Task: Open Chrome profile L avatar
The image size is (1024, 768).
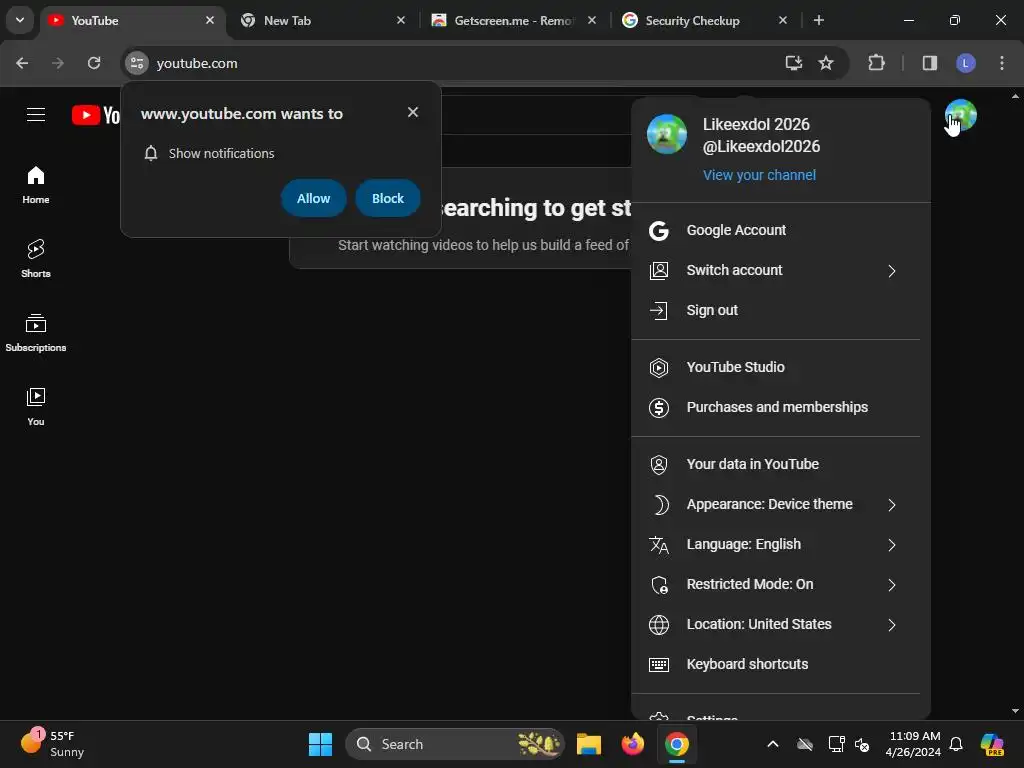Action: click(966, 63)
